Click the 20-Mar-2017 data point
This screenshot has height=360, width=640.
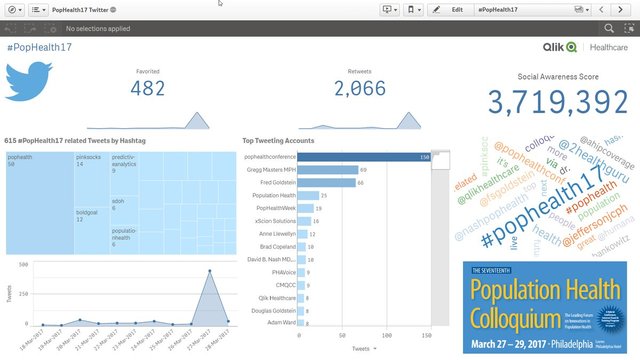click(80, 320)
